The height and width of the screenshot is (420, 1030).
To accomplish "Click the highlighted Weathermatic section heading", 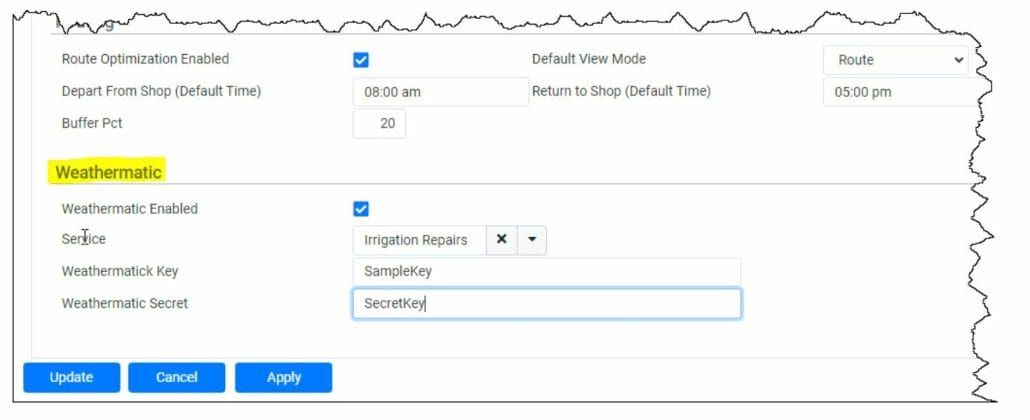I will [108, 172].
